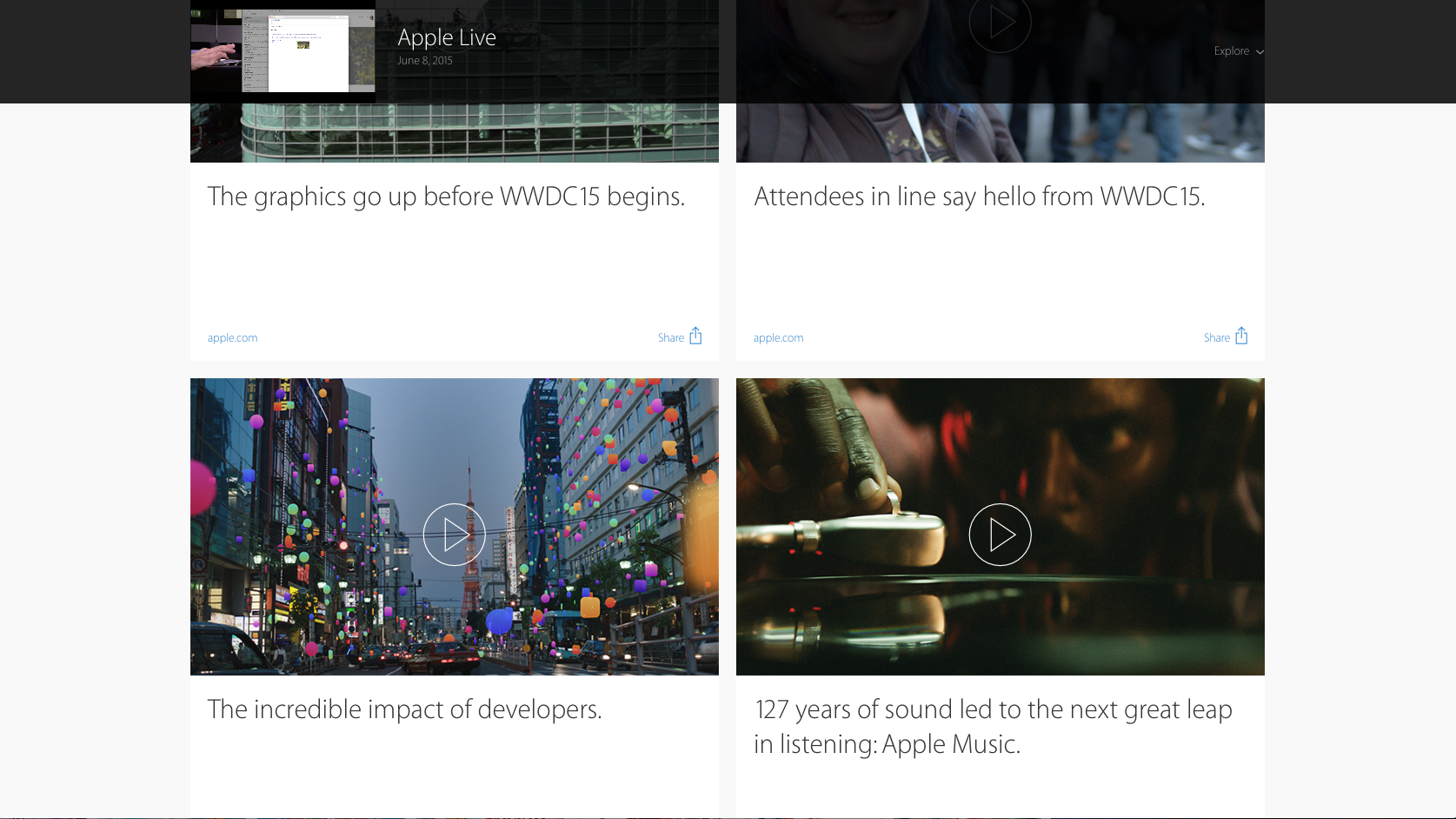Viewport: 1456px width, 819px height.
Task: Open 'Attendees in line say hello' headline
Action: pyautogui.click(x=980, y=197)
